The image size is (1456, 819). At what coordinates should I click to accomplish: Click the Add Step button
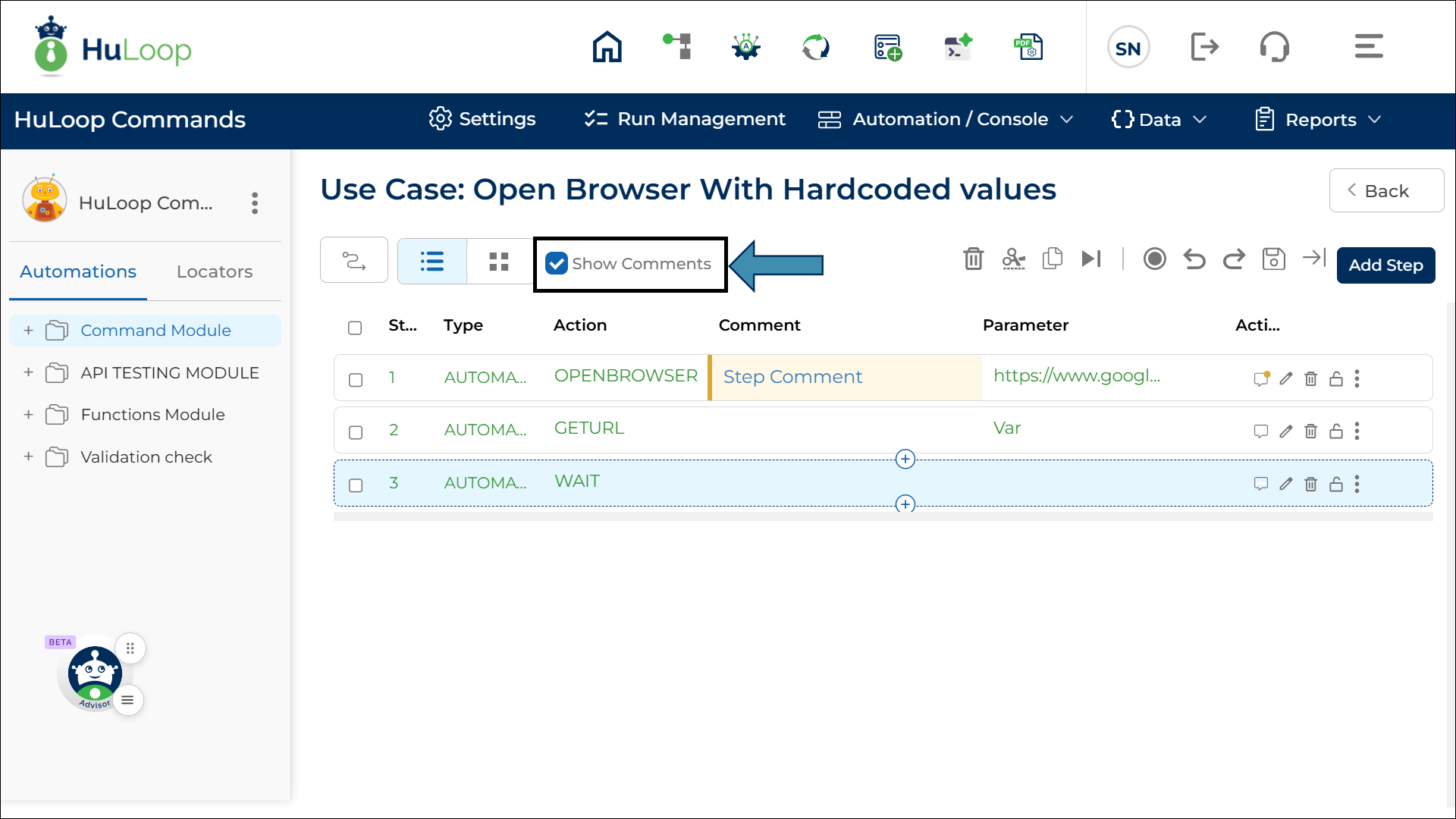(1385, 265)
